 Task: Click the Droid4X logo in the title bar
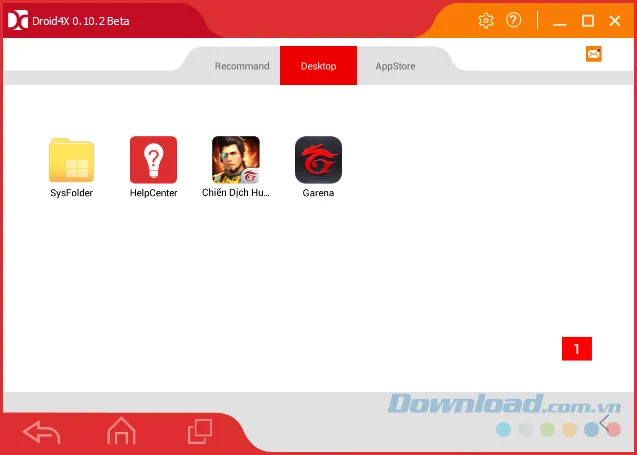pos(17,20)
